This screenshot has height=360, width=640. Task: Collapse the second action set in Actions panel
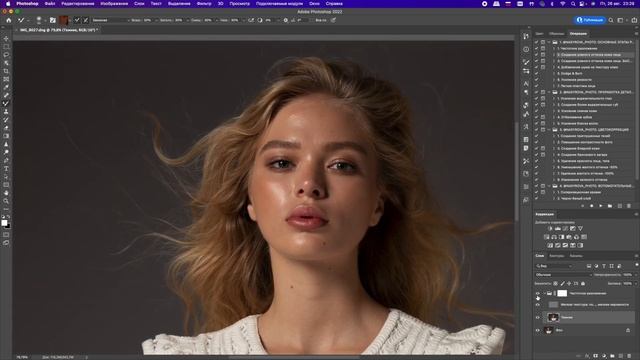549,92
